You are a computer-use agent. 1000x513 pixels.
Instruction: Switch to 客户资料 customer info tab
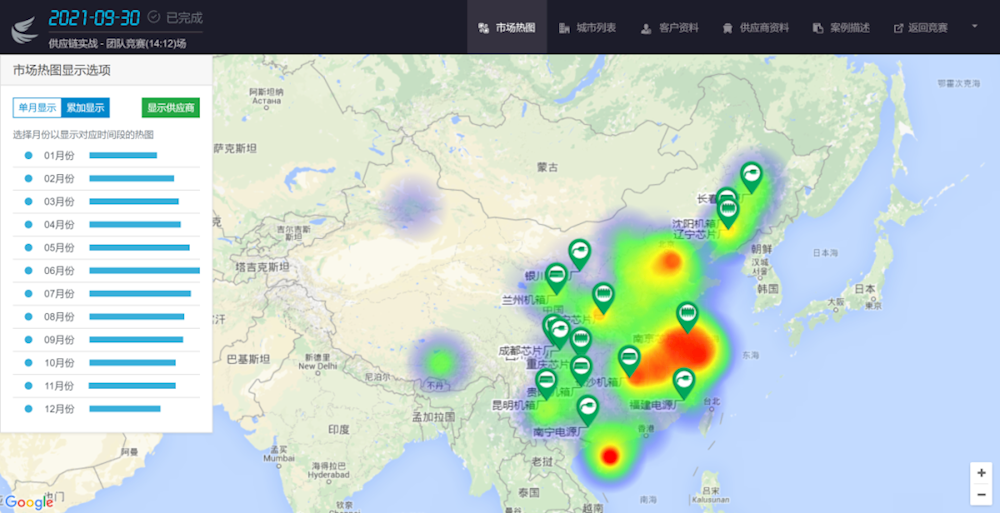coord(670,28)
